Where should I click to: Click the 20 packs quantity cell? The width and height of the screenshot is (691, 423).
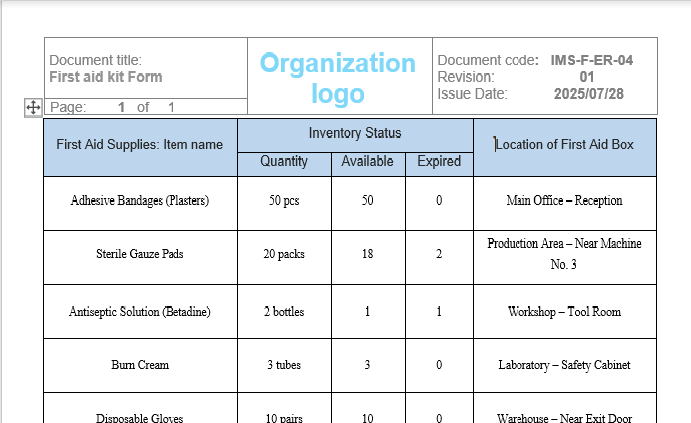pyautogui.click(x=284, y=255)
